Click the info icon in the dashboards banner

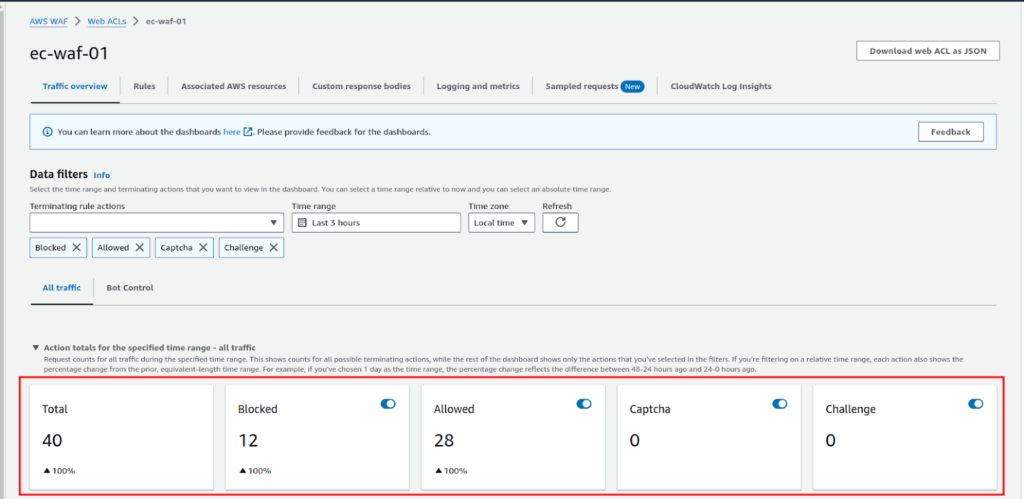click(47, 132)
